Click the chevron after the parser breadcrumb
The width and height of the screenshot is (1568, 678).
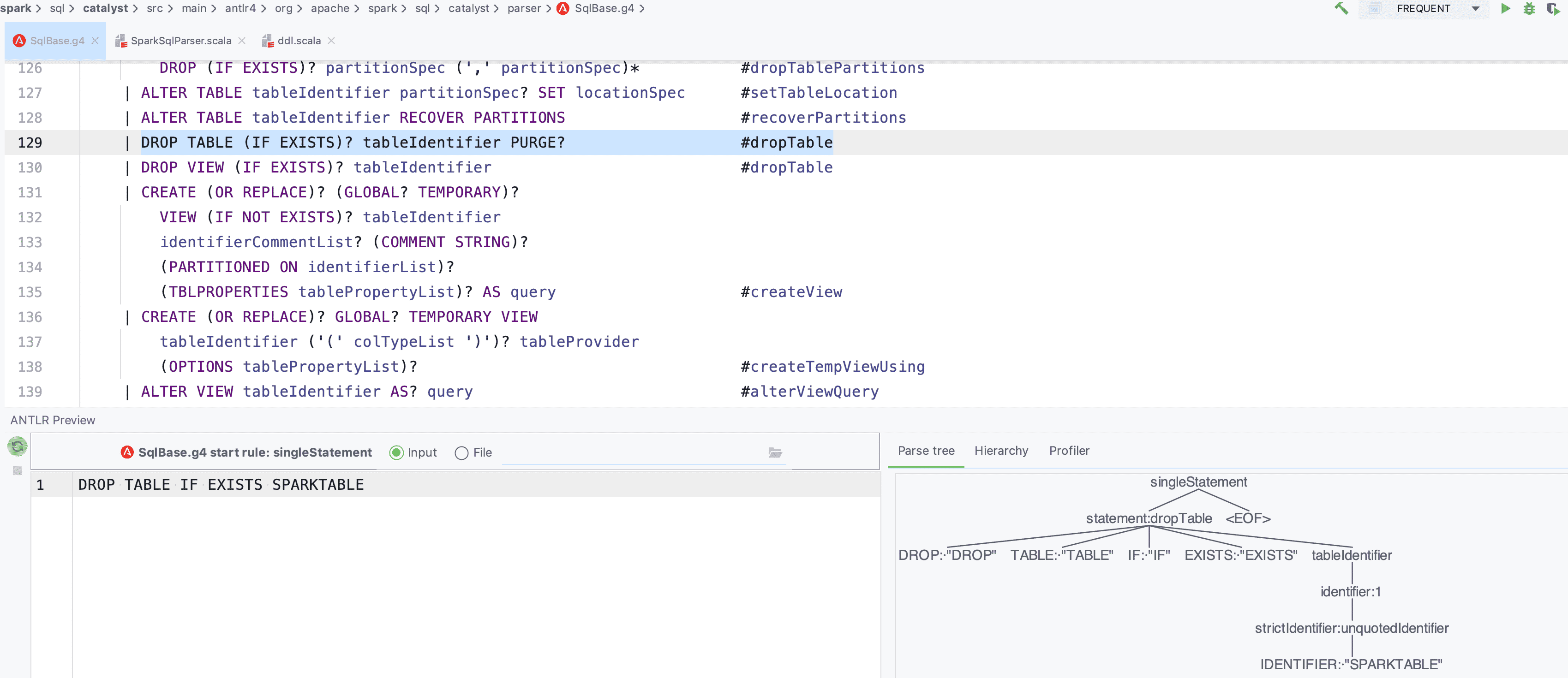coord(549,8)
